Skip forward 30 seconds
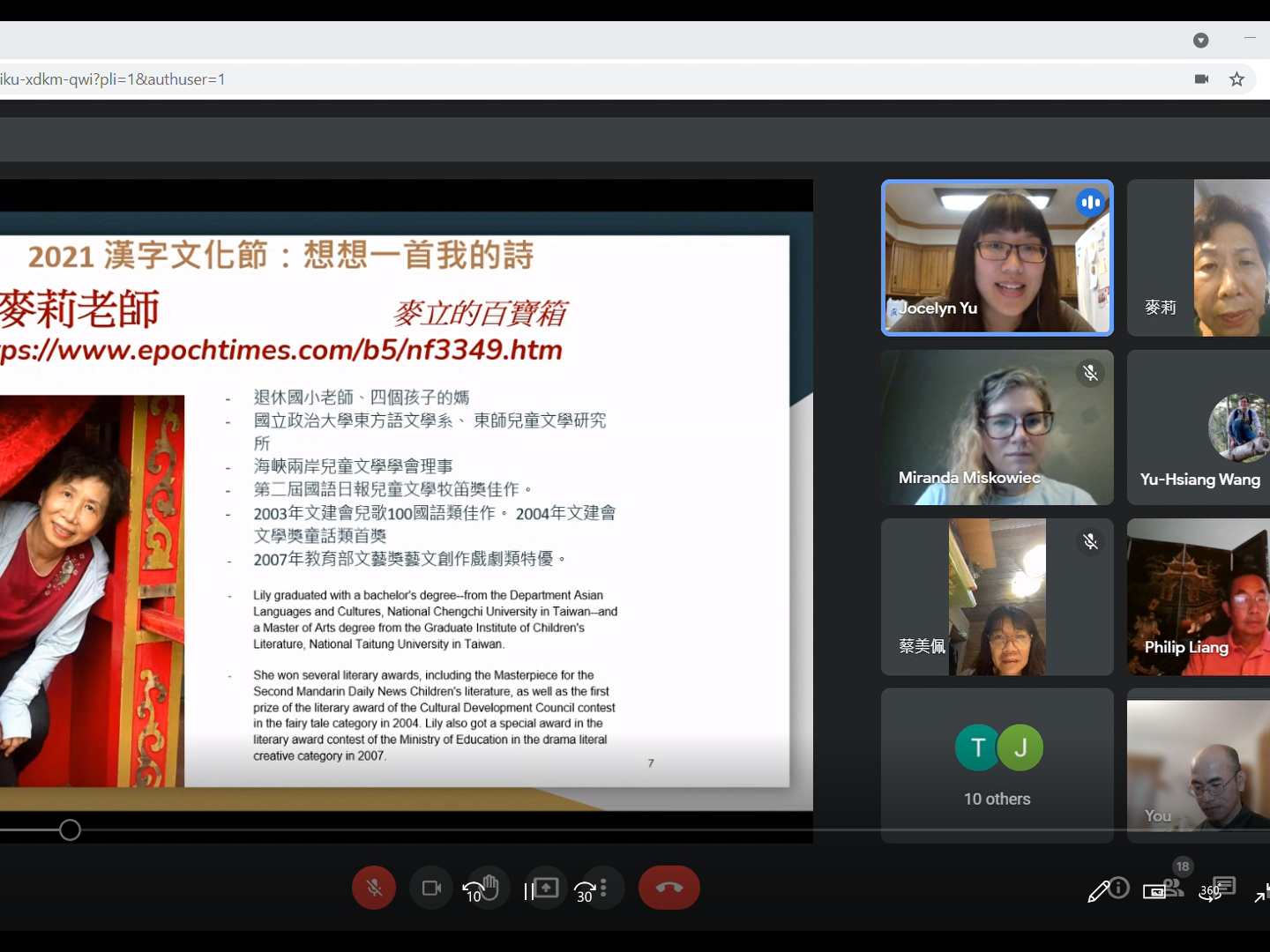The width and height of the screenshot is (1270, 952). pos(584,892)
